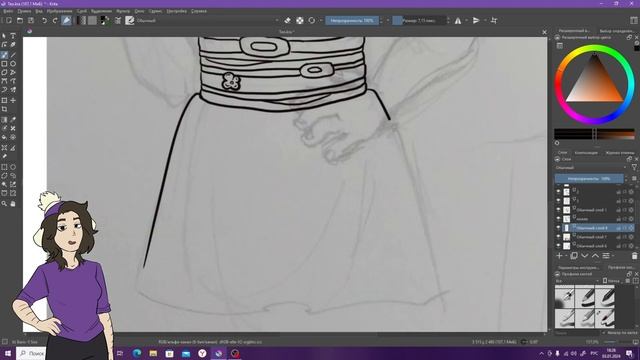Activate the Zoom tool in toolbox
Image resolution: width=640 pixels, height=360 pixels.
point(4,203)
